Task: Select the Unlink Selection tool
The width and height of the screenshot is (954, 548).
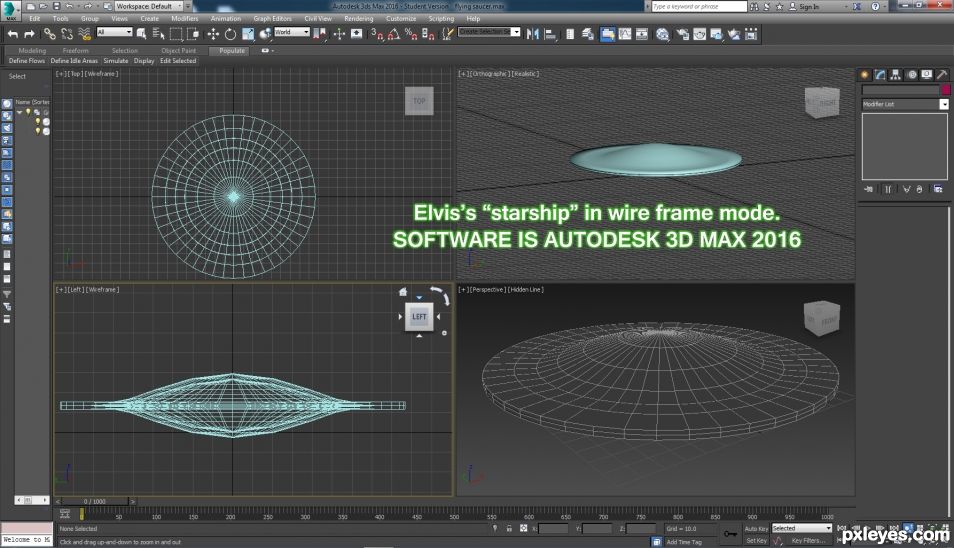Action: pos(67,34)
